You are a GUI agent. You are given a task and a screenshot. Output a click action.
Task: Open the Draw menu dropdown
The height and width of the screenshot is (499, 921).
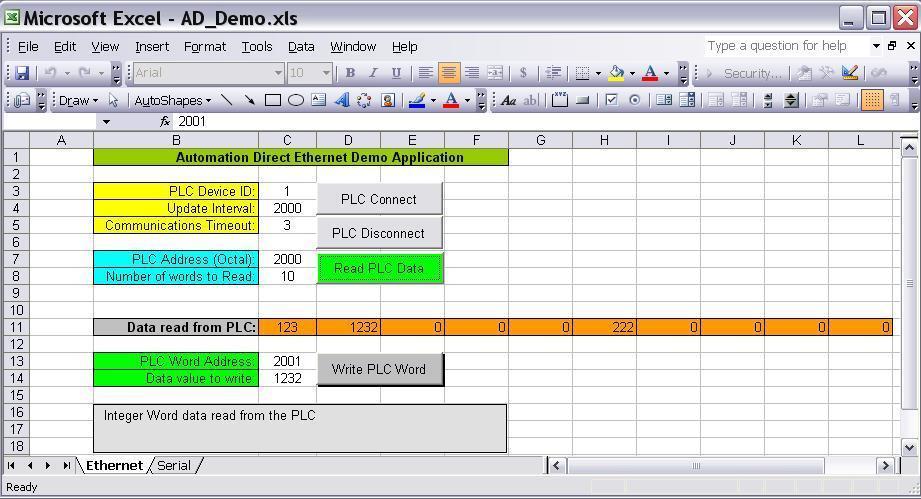pyautogui.click(x=78, y=100)
